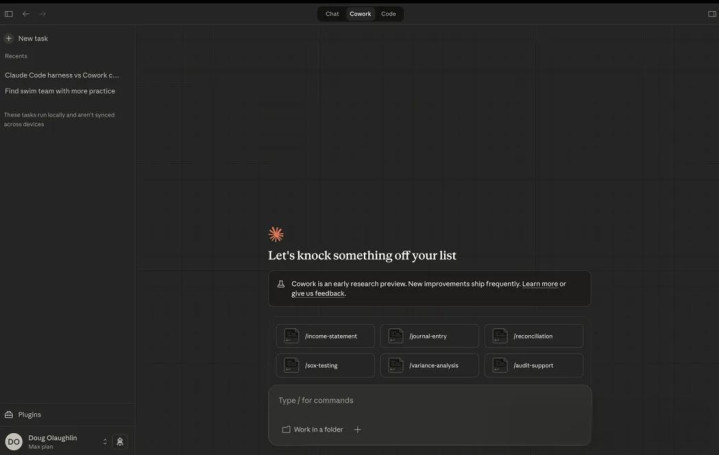Switch to the Code tab
The image size is (719, 455).
click(x=388, y=14)
